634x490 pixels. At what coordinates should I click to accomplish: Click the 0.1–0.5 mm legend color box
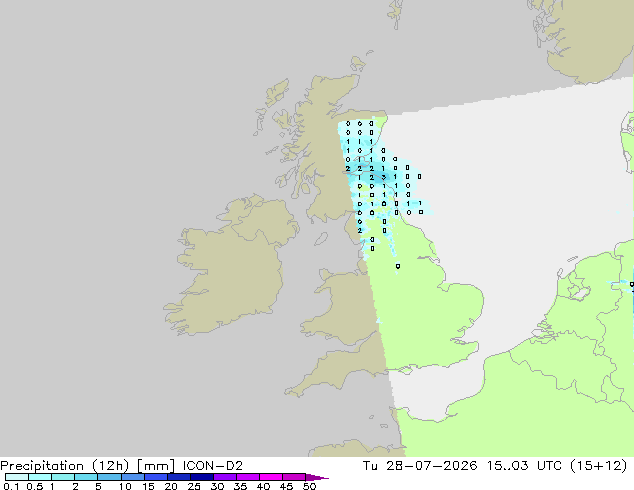tap(17, 477)
